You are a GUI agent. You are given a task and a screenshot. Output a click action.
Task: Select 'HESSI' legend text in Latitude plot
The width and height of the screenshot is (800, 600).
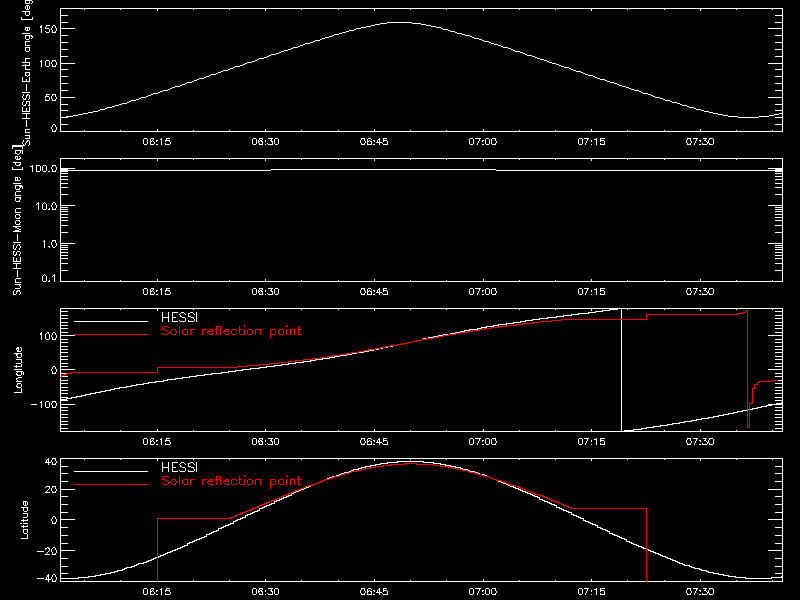click(179, 467)
